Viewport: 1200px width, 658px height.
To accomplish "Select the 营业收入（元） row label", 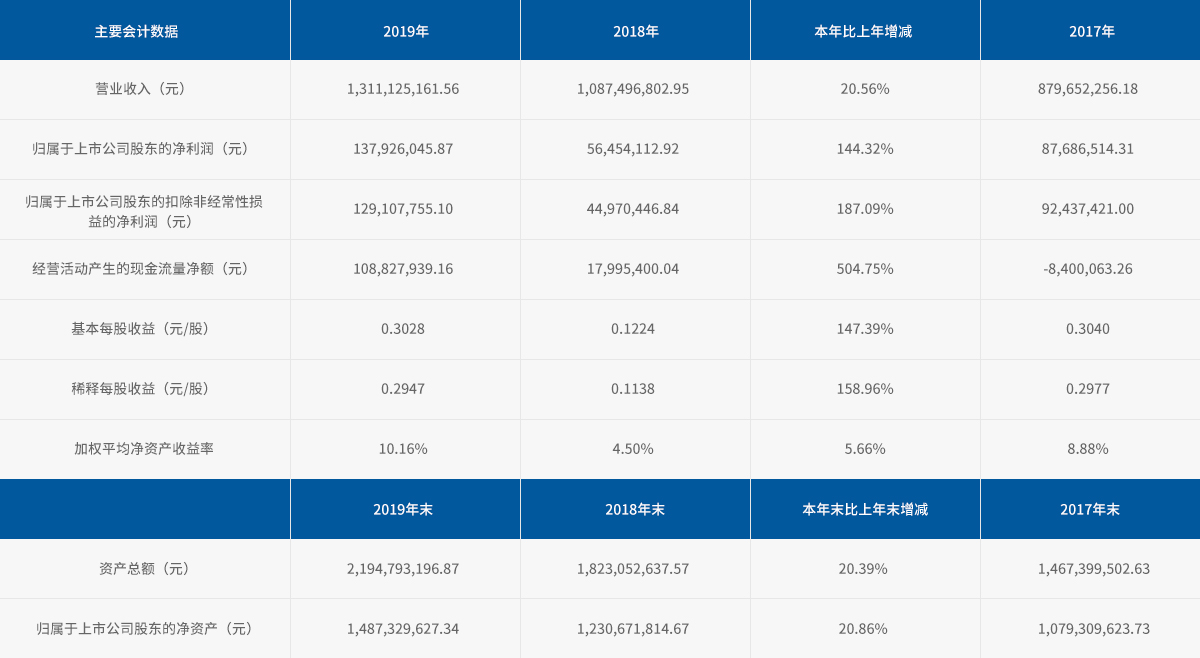I will pos(140,89).
